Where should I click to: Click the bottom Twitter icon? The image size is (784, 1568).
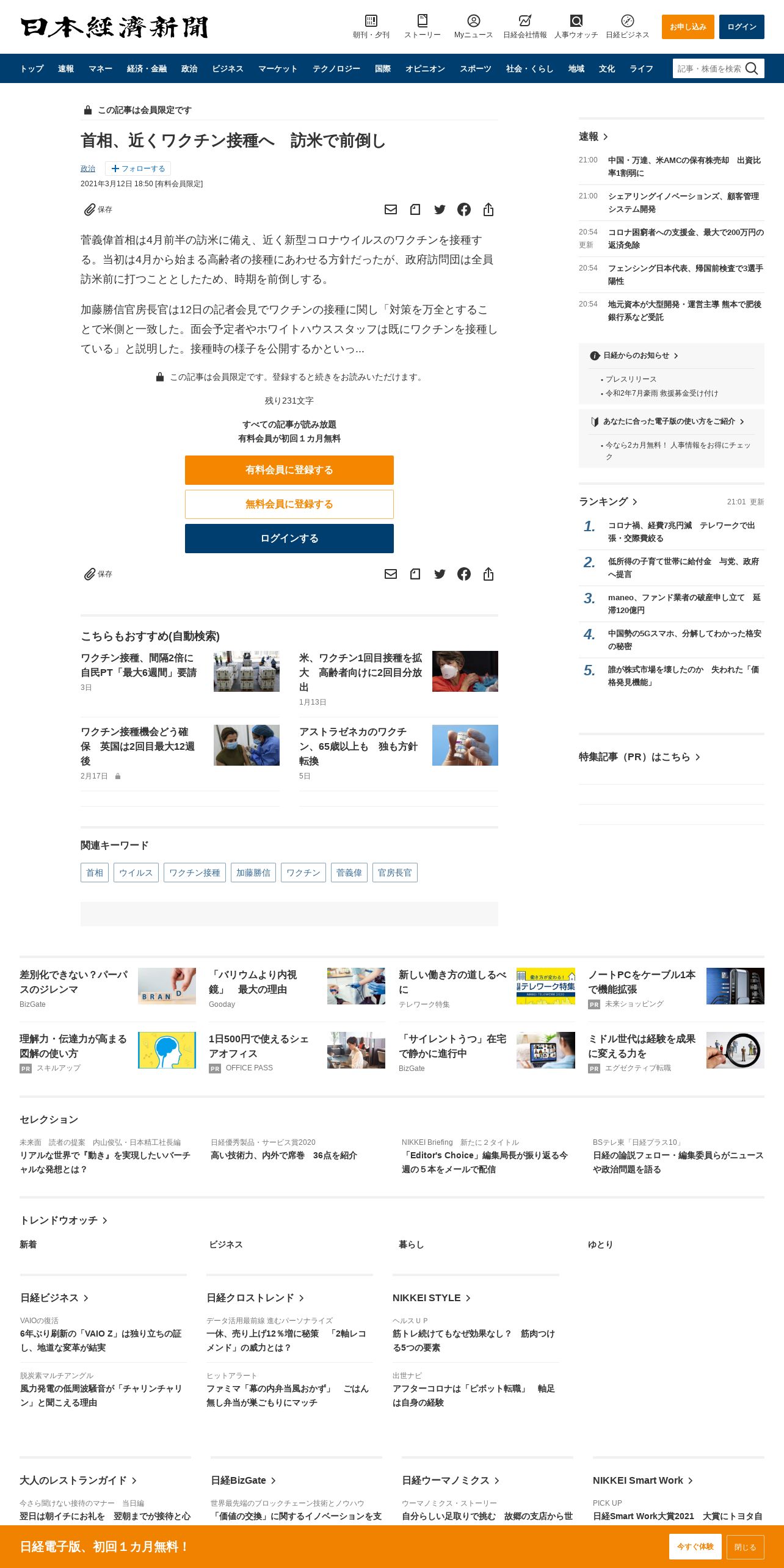point(440,574)
